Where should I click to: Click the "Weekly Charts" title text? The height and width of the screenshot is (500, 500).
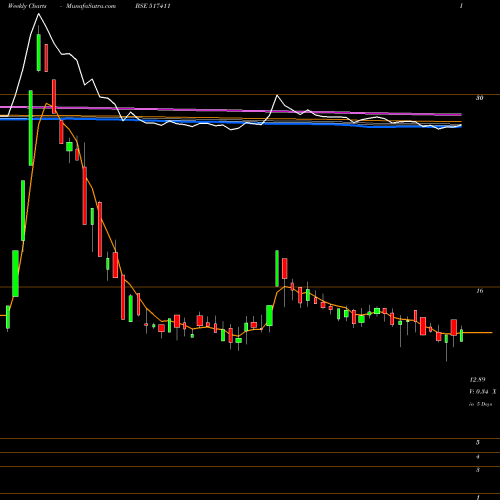click(27, 6)
